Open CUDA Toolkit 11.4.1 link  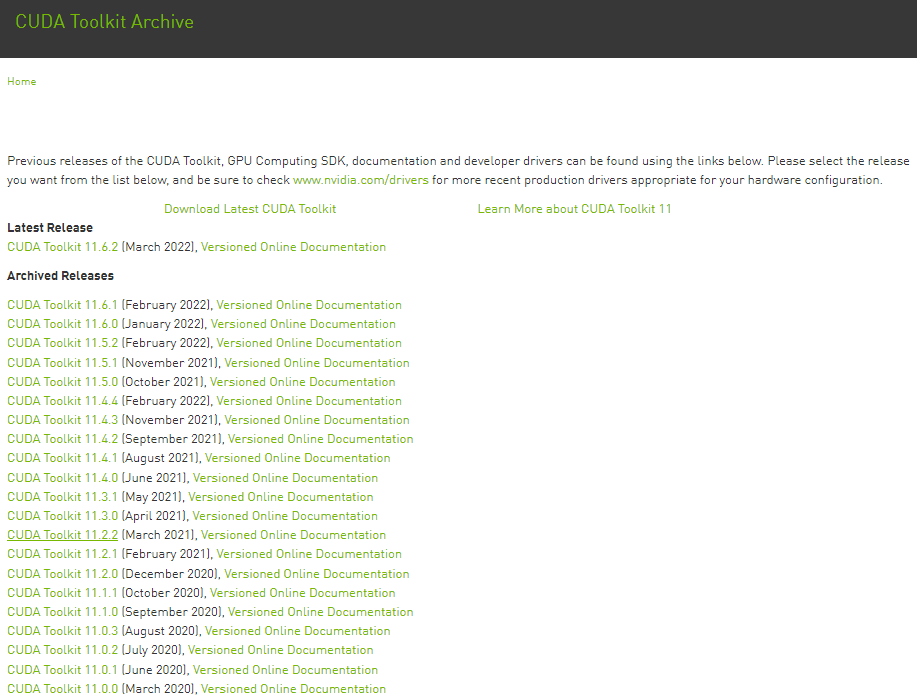click(x=63, y=458)
